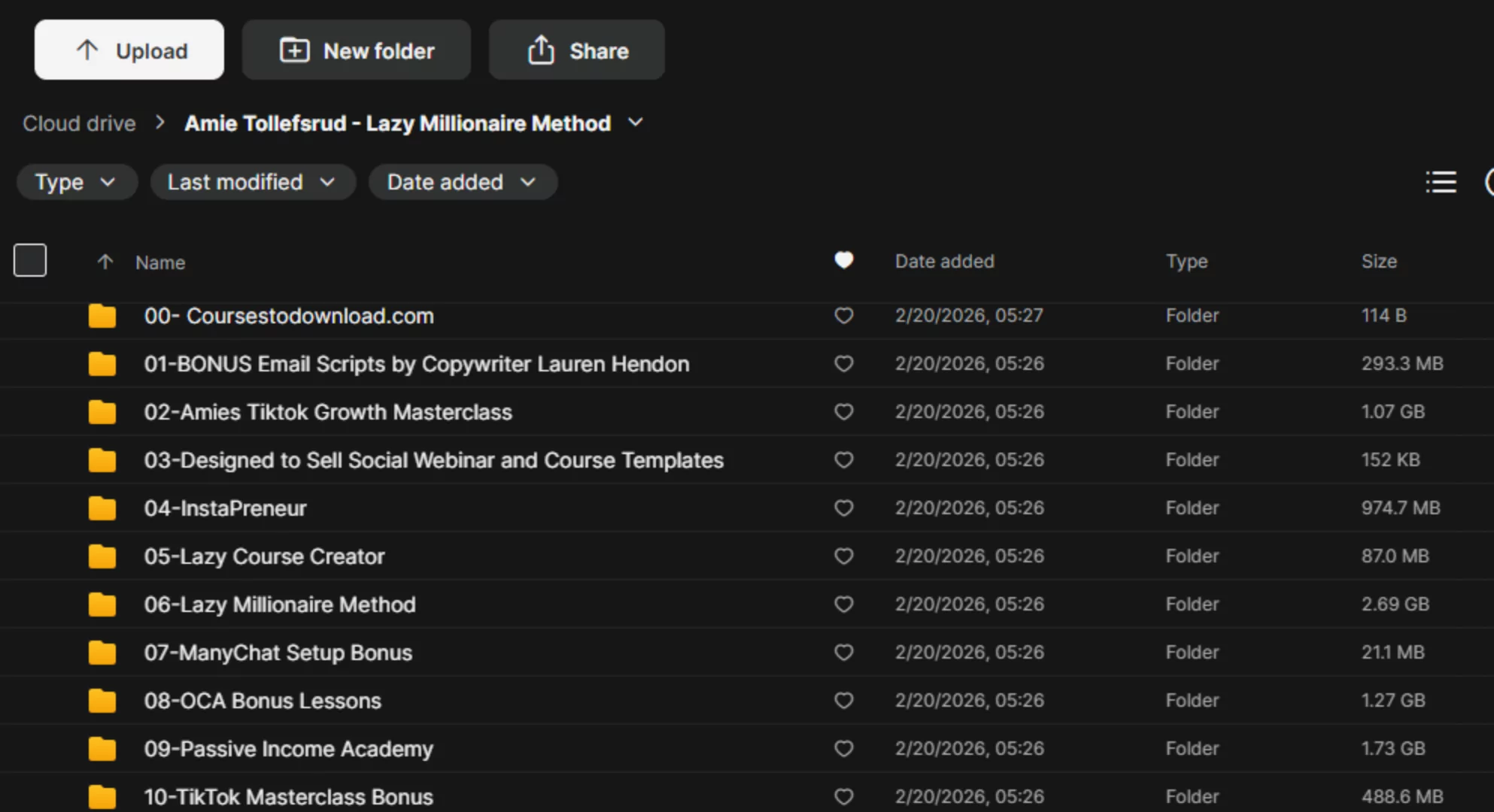Expand the Last modified filter

click(x=252, y=182)
